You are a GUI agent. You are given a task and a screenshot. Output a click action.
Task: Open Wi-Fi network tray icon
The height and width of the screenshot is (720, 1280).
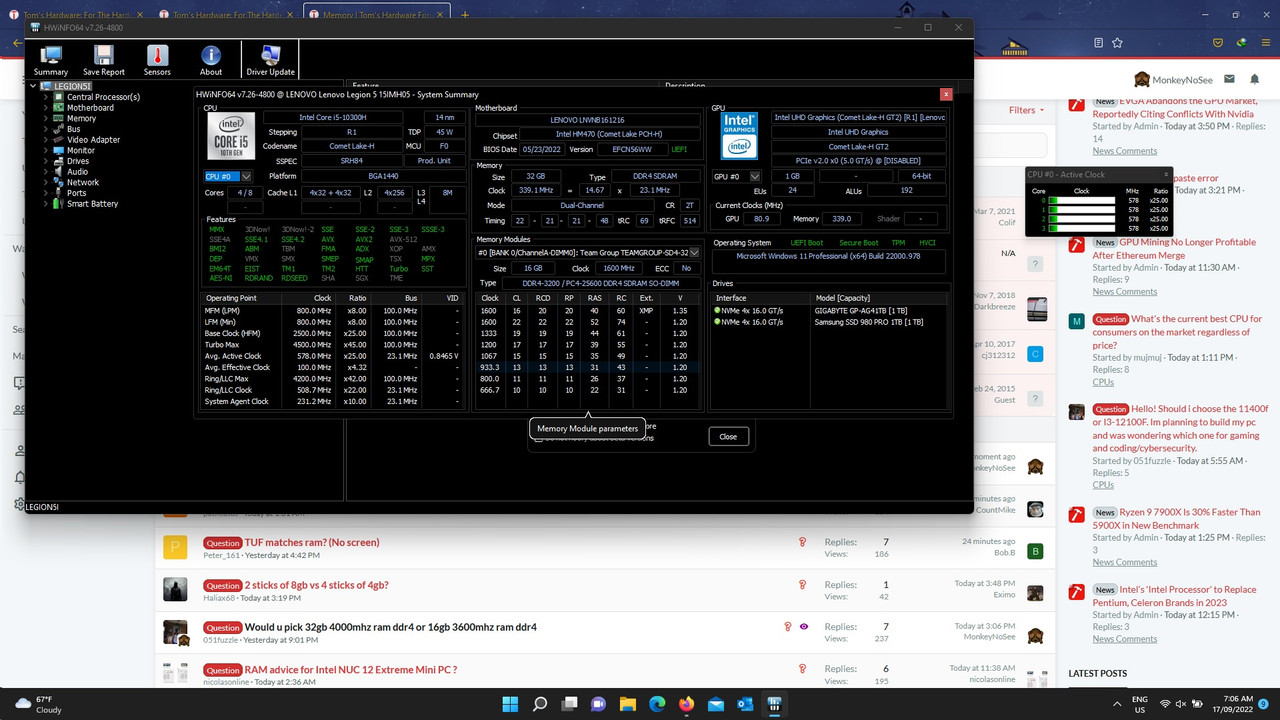click(1167, 704)
